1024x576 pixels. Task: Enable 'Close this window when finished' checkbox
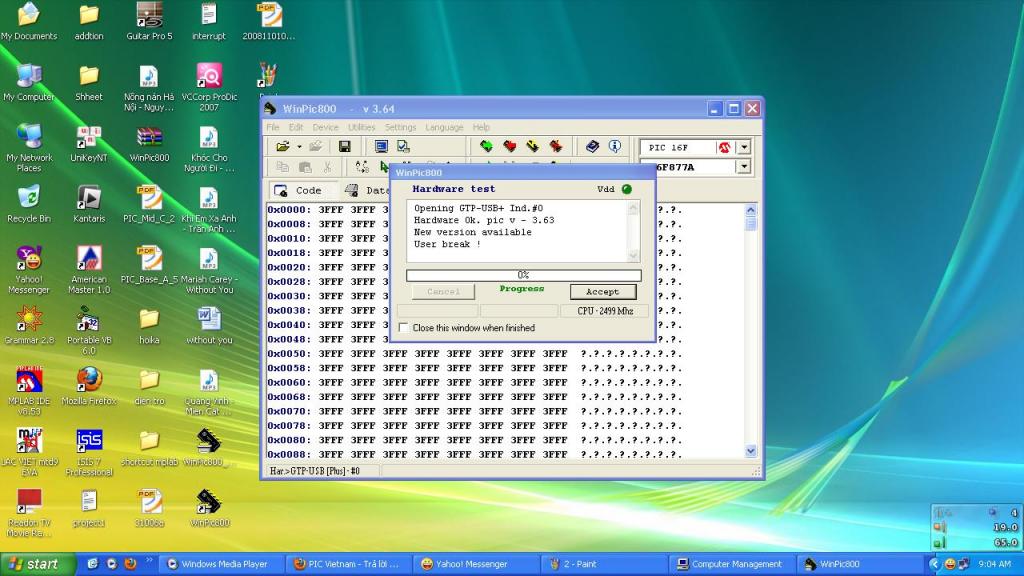(x=404, y=328)
